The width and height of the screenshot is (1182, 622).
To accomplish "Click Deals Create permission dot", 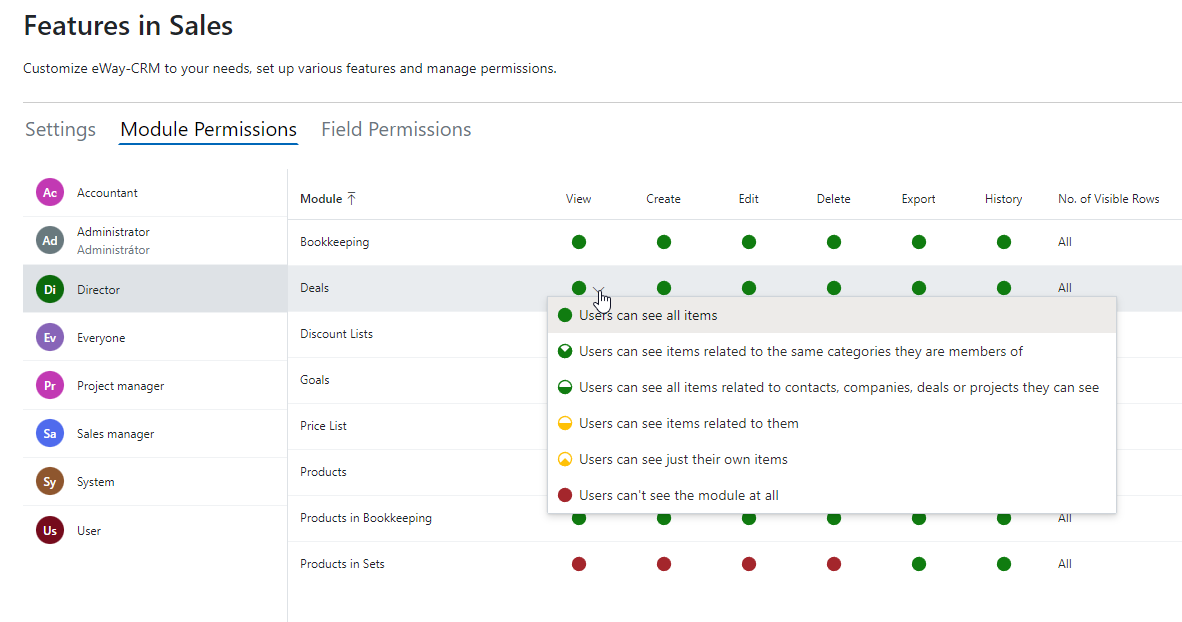I will click(663, 288).
